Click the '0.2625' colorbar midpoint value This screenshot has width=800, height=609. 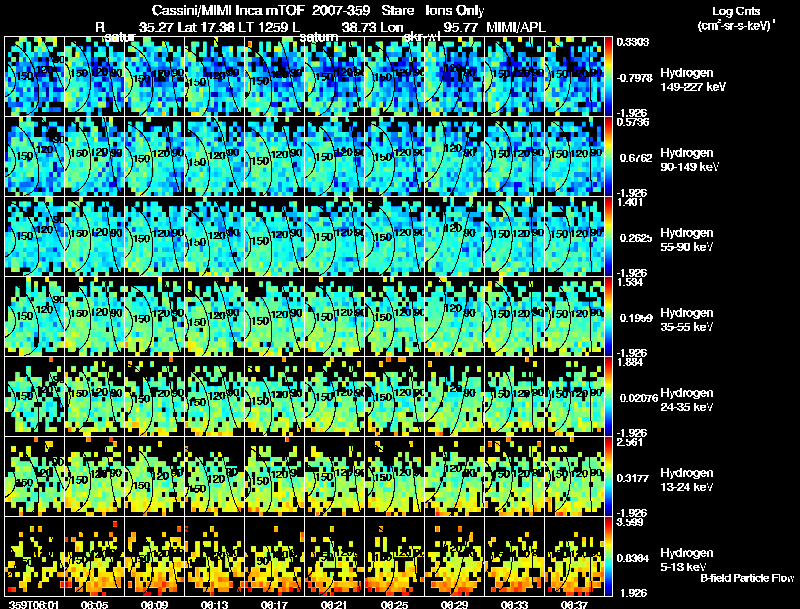coord(635,238)
